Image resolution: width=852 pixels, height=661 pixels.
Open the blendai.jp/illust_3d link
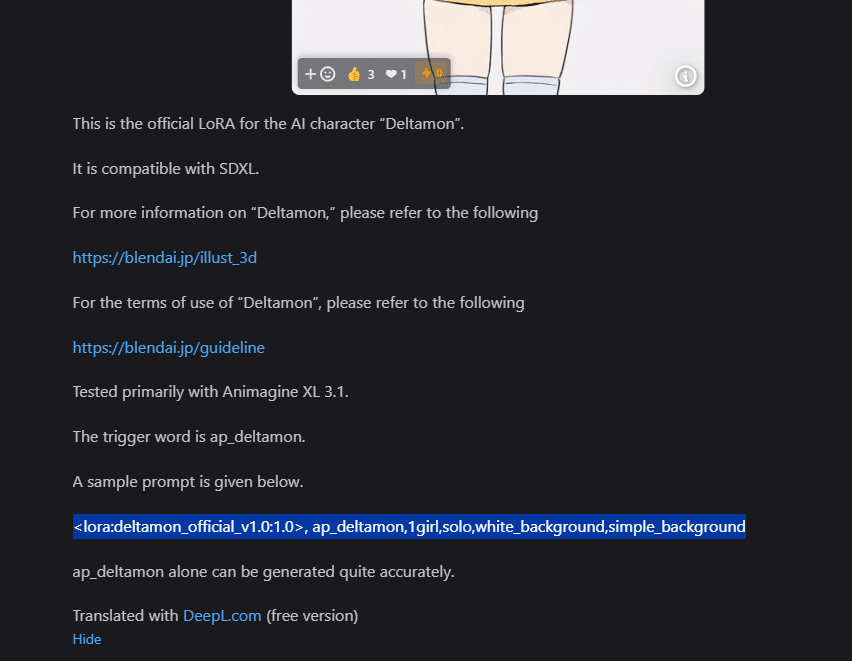[165, 258]
